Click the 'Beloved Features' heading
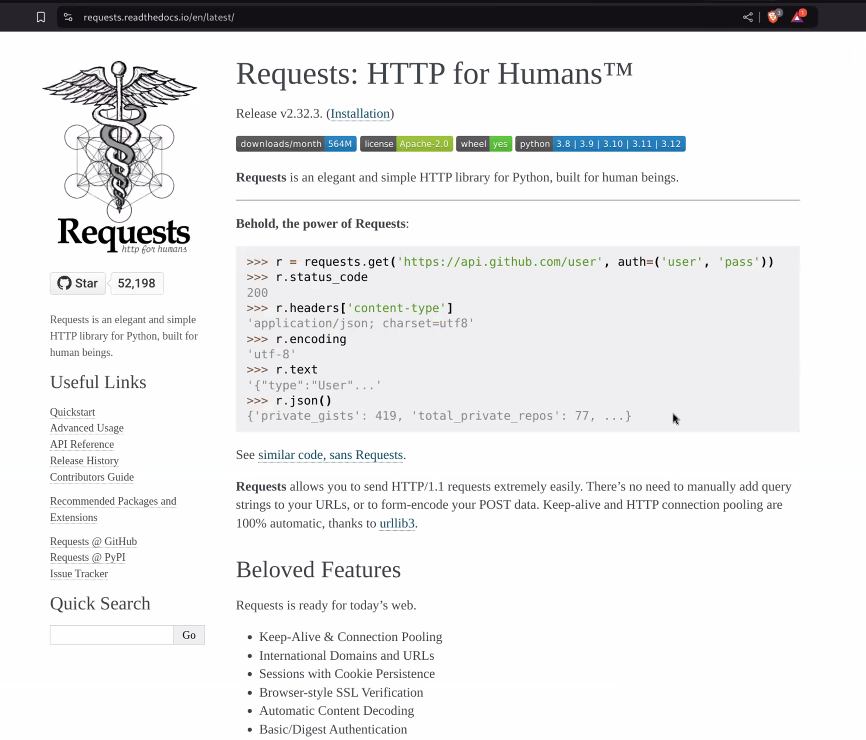Viewport: 866px width, 740px height. click(318, 570)
